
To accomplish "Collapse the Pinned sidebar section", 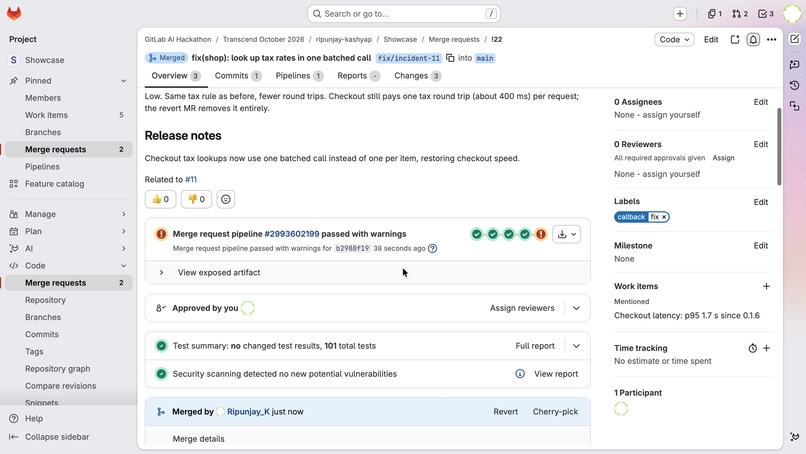I will [123, 81].
